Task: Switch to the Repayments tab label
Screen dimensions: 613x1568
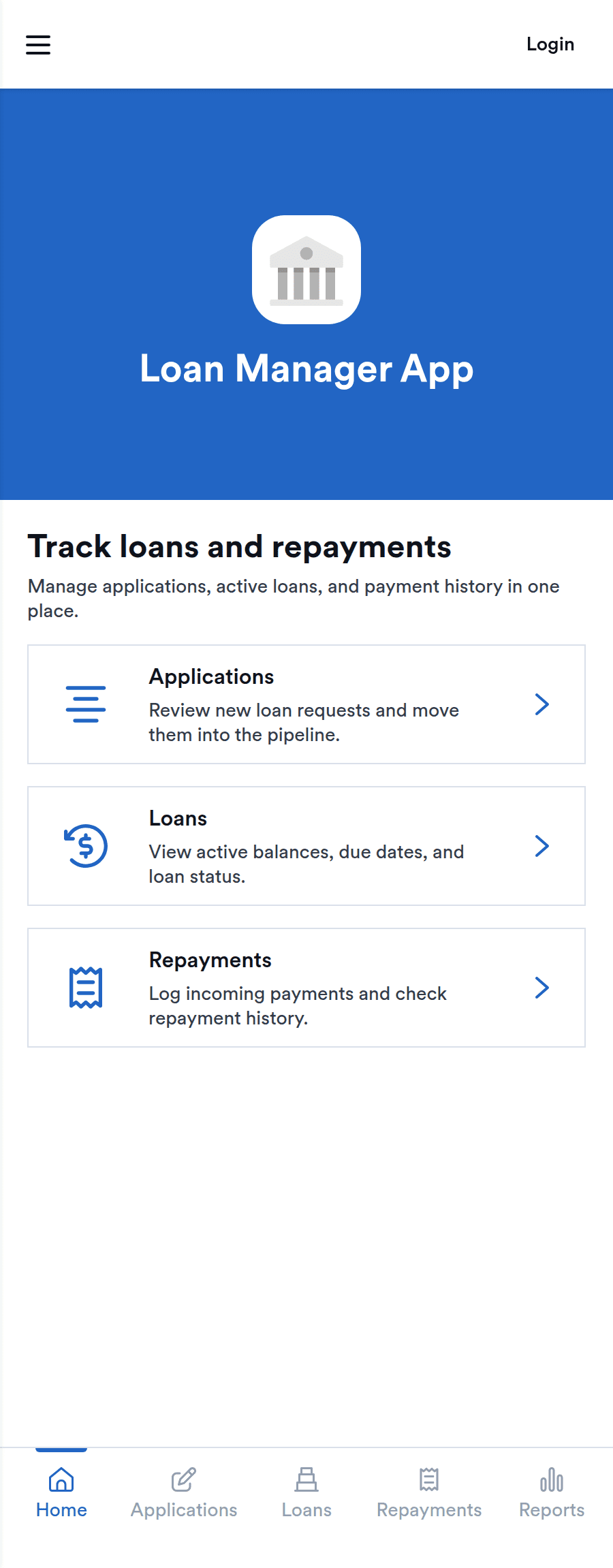Action: tap(429, 1511)
